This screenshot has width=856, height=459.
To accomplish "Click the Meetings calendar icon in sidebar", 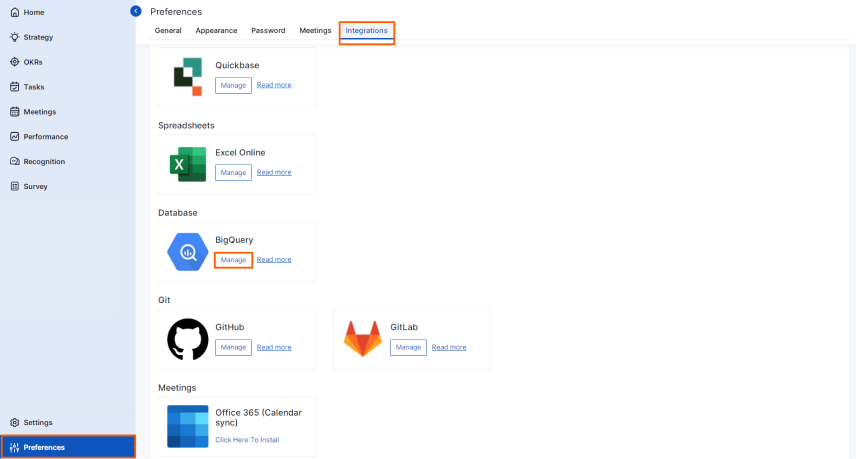I will tap(15, 111).
